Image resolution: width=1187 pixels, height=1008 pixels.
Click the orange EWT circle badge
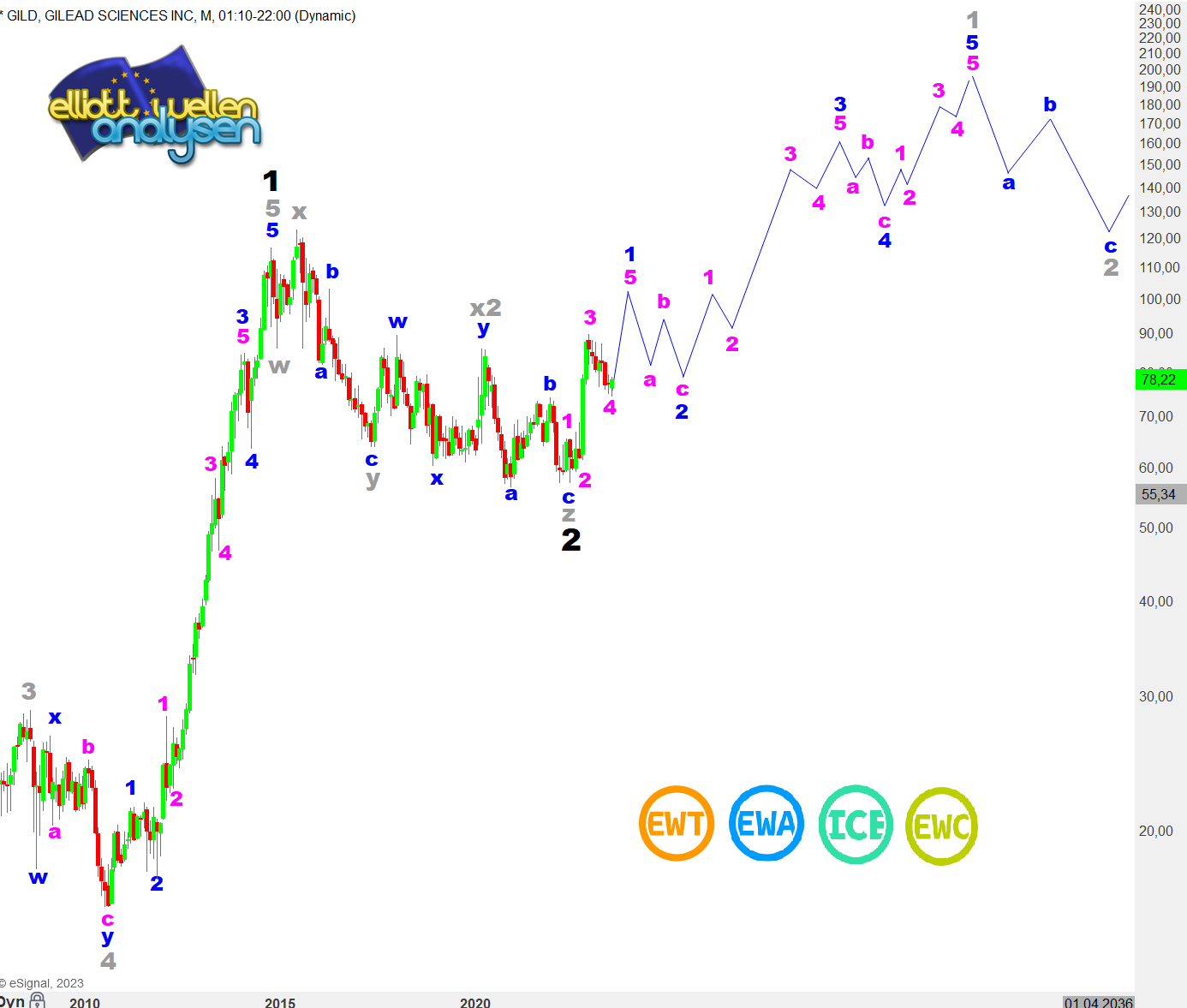click(676, 824)
